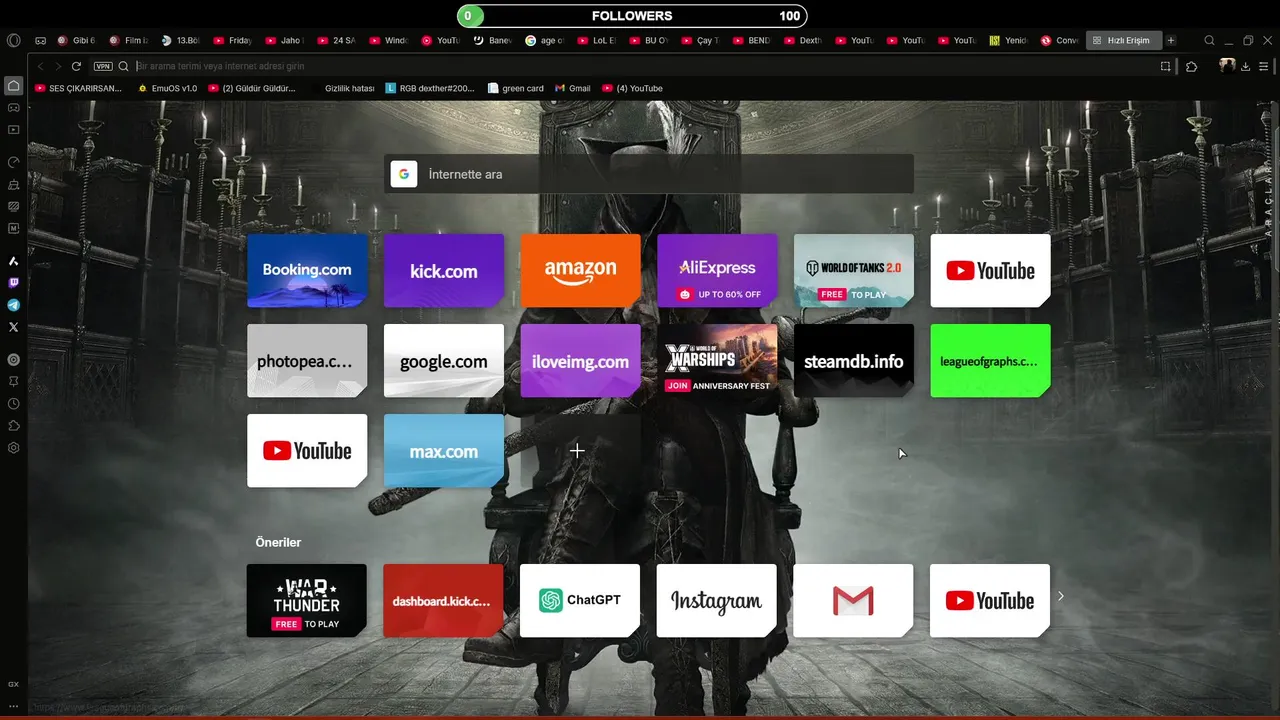Open the max.com speed dial tile
Image resolution: width=1280 pixels, height=720 pixels.
(444, 450)
